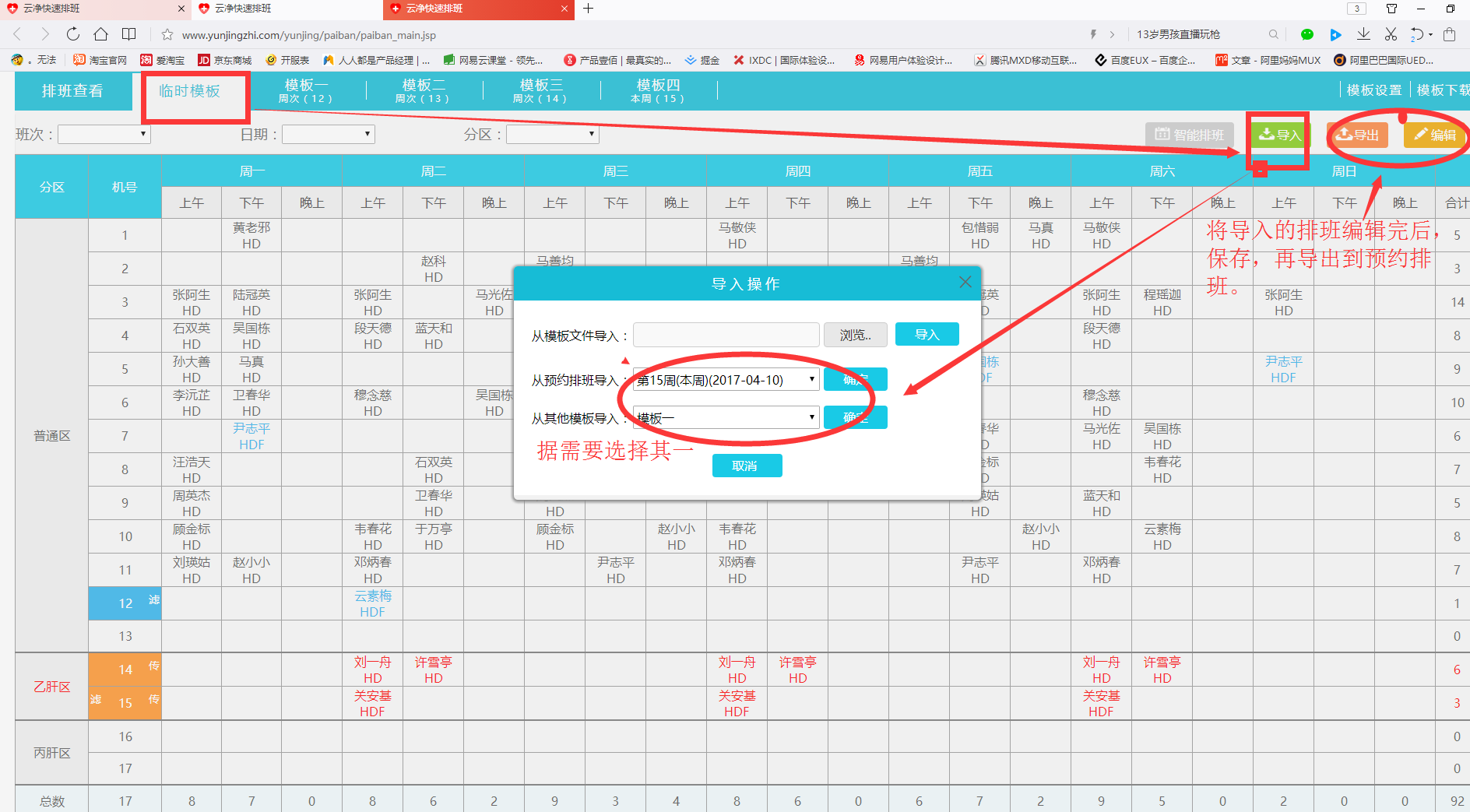
Task: Close the 导入操作 dialog with X
Action: click(x=965, y=282)
